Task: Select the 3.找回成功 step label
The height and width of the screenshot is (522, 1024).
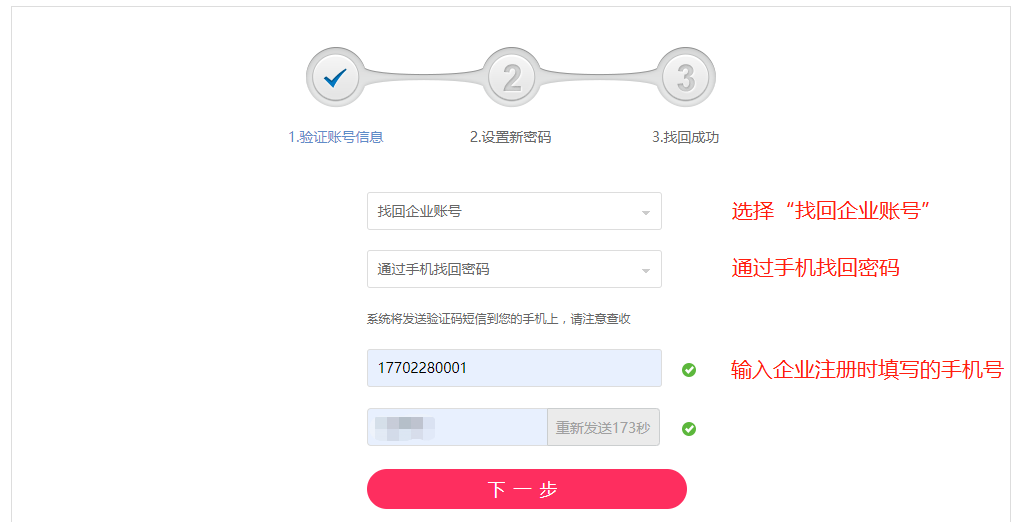Action: coord(686,138)
